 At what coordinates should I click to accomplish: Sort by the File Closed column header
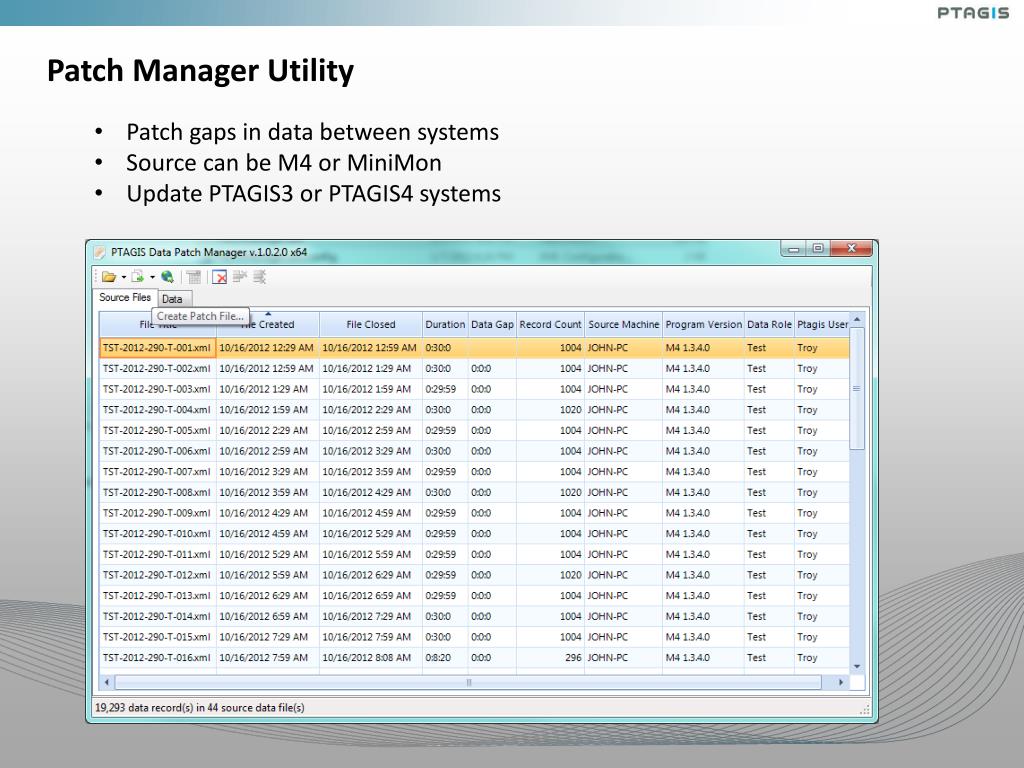(370, 324)
